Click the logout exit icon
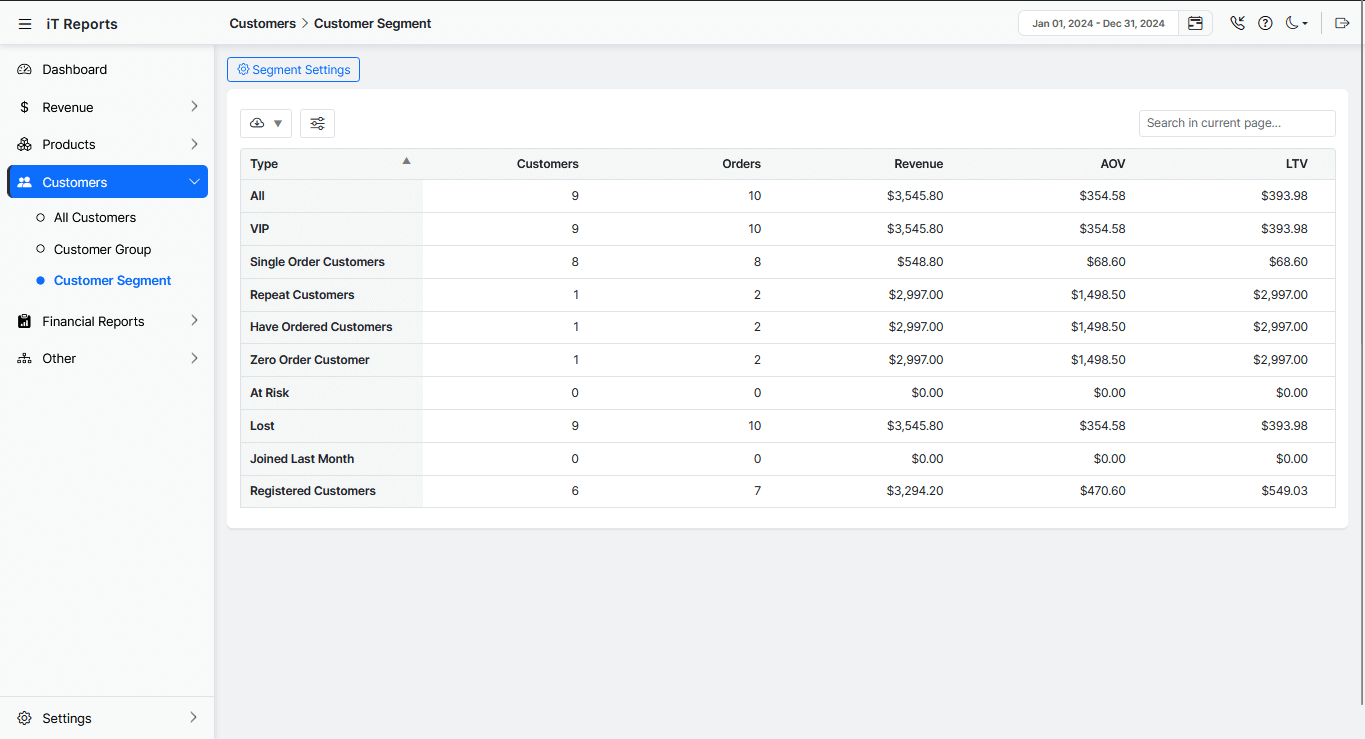1365x739 pixels. pyautogui.click(x=1342, y=23)
